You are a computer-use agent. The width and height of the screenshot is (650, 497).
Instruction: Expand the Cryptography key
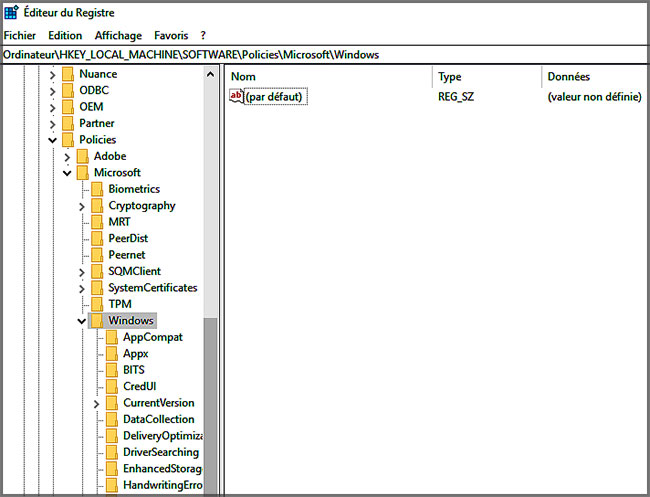tap(82, 206)
